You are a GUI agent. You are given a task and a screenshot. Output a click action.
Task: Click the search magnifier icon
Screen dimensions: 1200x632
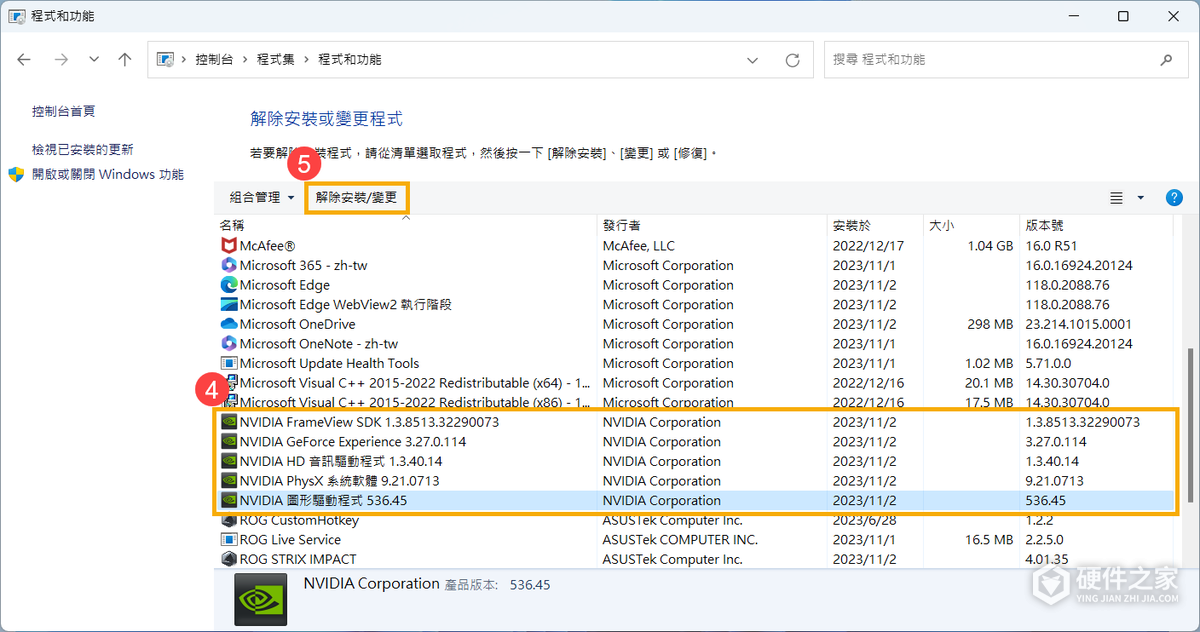pos(1166,60)
